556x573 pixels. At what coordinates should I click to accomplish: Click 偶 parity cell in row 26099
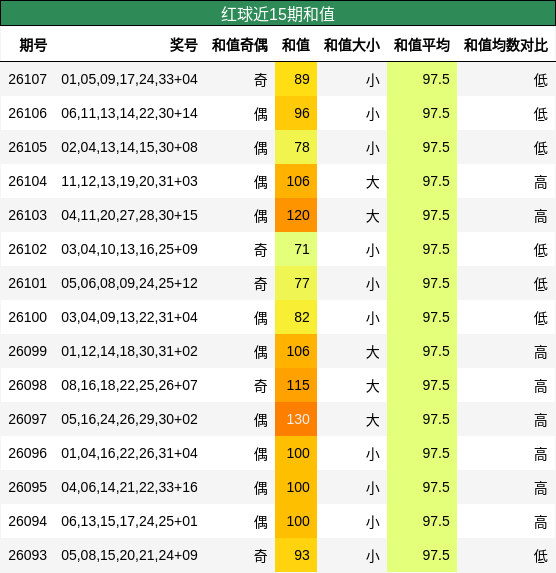point(261,352)
